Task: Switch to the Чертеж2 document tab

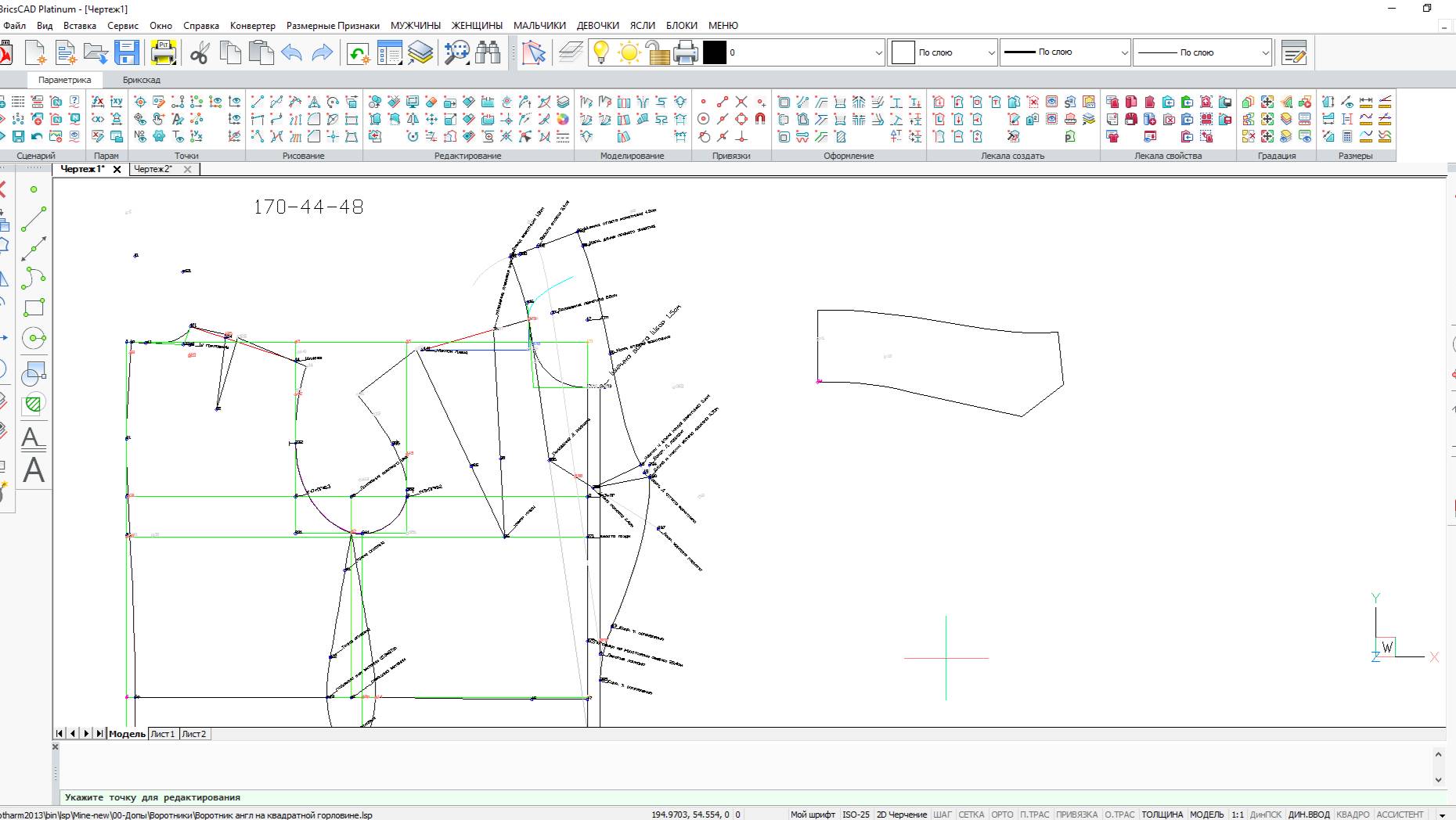Action: (x=154, y=169)
